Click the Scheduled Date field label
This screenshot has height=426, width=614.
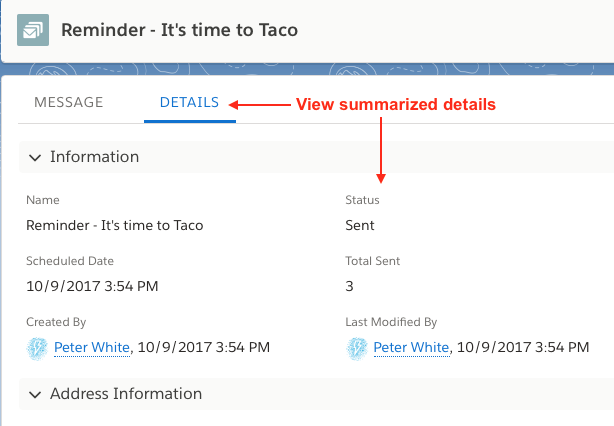[70, 261]
